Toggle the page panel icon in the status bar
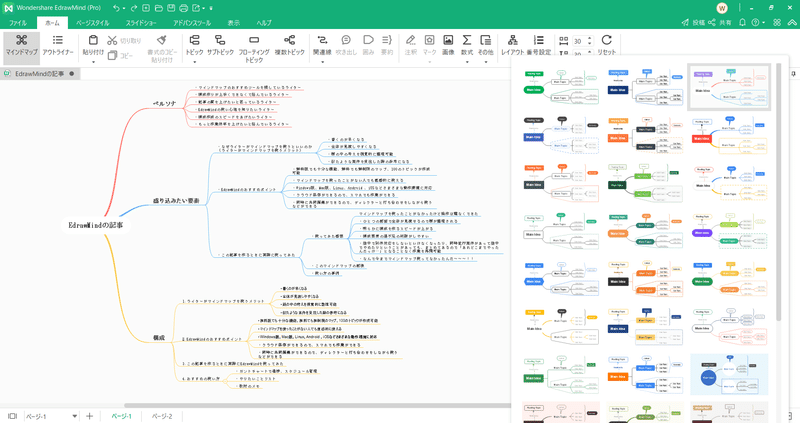 (x=12, y=416)
